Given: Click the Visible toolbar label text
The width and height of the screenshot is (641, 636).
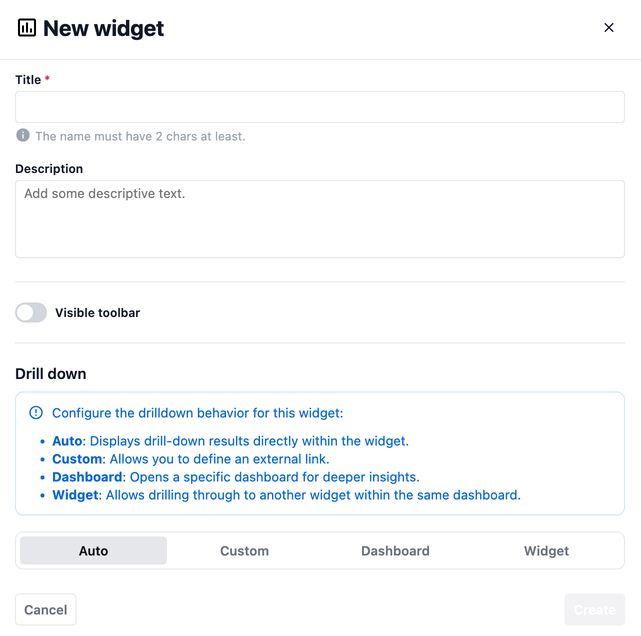Looking at the screenshot, I should tap(97, 313).
